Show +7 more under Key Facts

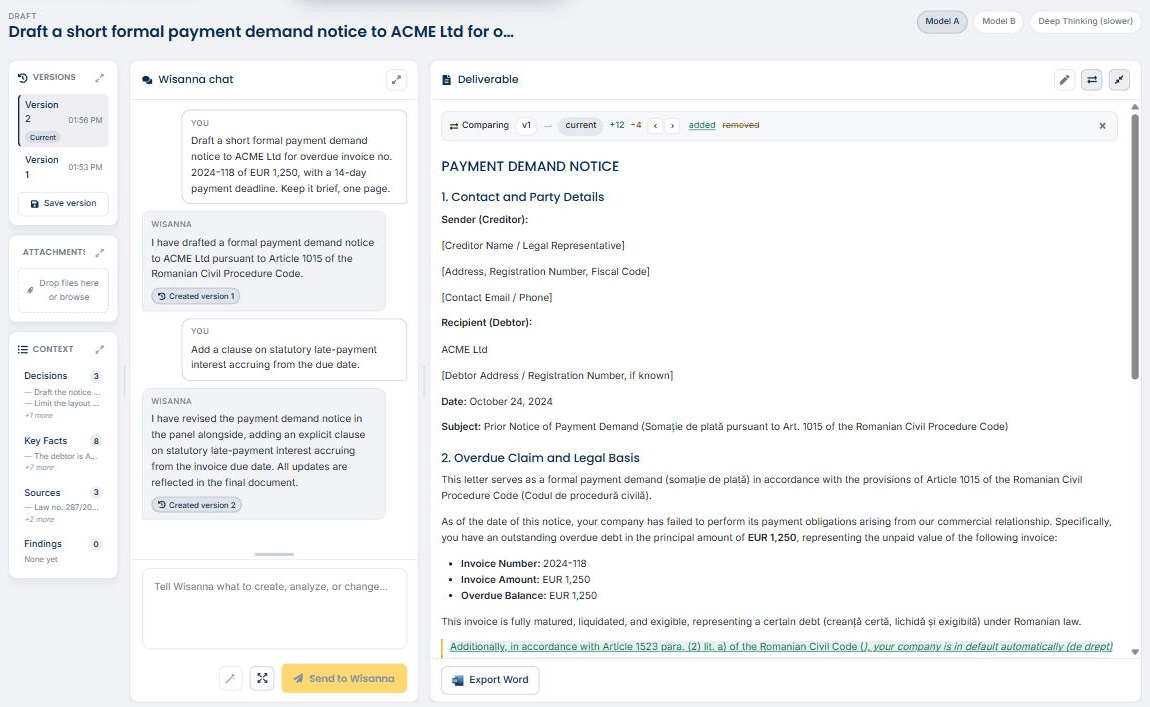[39, 468]
